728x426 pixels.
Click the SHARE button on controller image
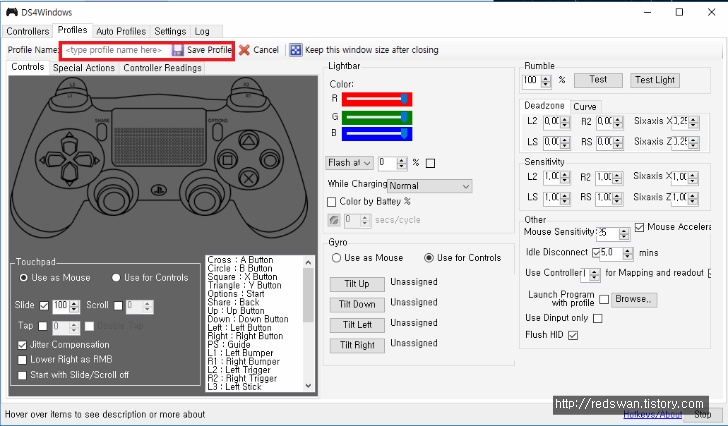click(102, 132)
